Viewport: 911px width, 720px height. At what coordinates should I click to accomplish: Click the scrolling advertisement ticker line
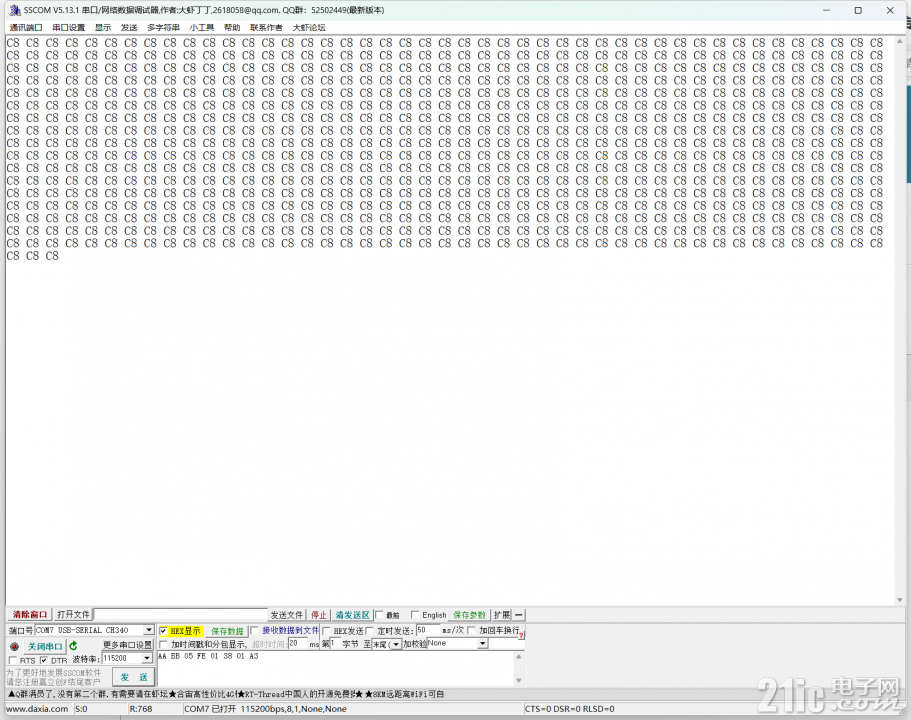(226, 694)
